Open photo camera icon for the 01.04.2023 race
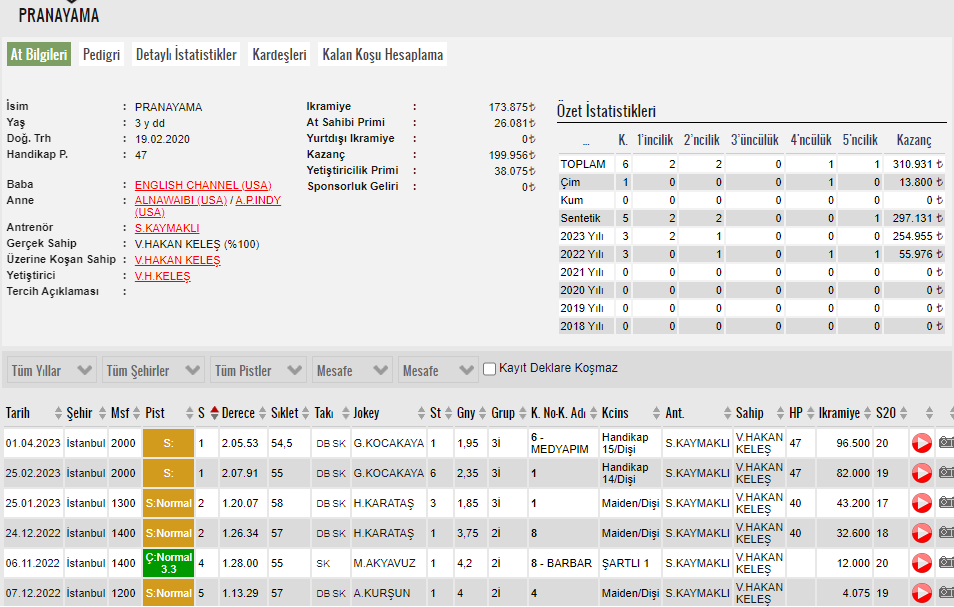The height and width of the screenshot is (607, 954). (946, 443)
